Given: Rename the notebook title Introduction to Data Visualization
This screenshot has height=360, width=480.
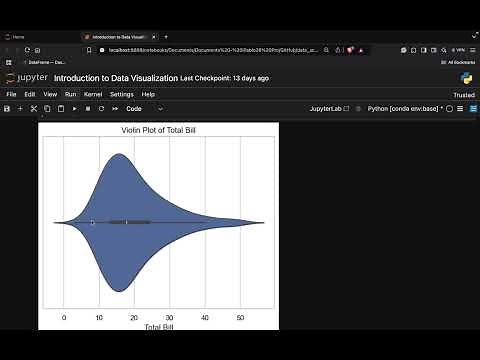Looking at the screenshot, I should click(116, 78).
